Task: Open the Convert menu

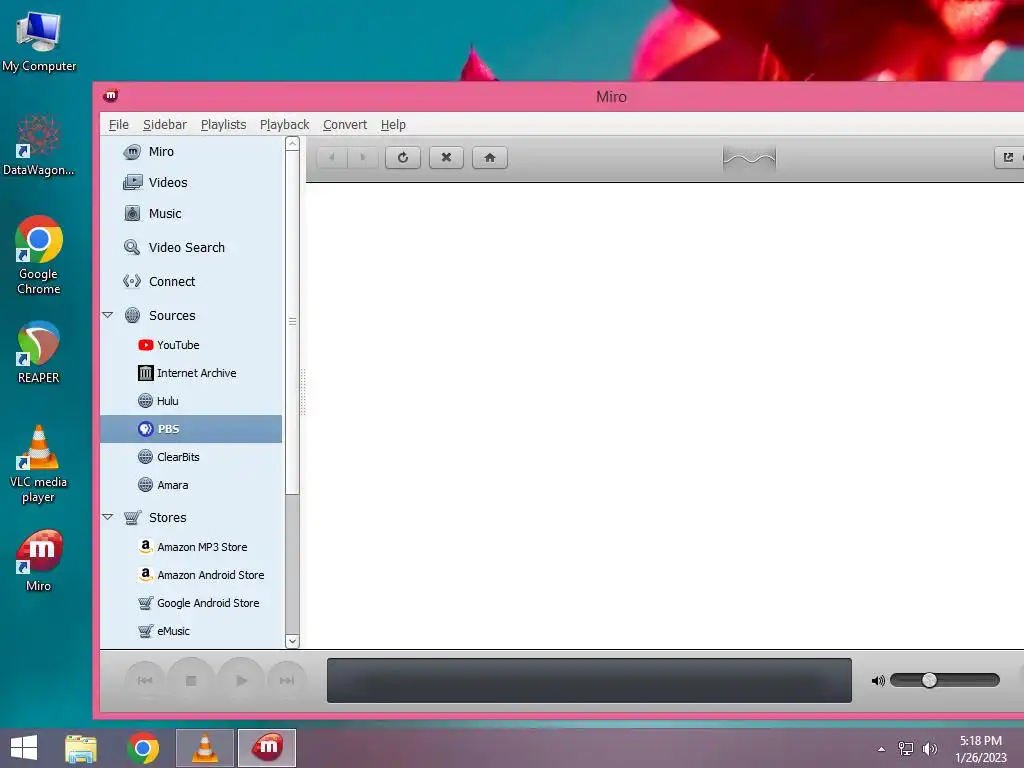Action: click(x=345, y=125)
